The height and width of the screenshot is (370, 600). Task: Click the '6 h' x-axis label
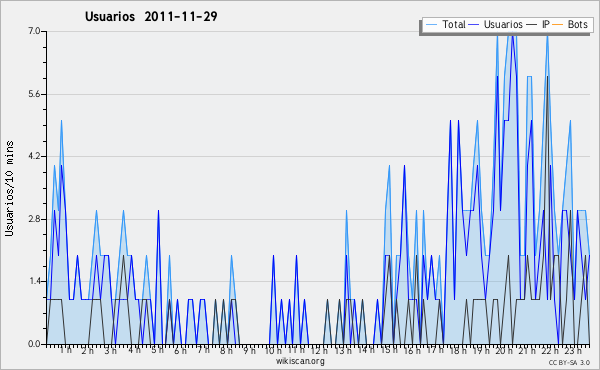(x=180, y=350)
